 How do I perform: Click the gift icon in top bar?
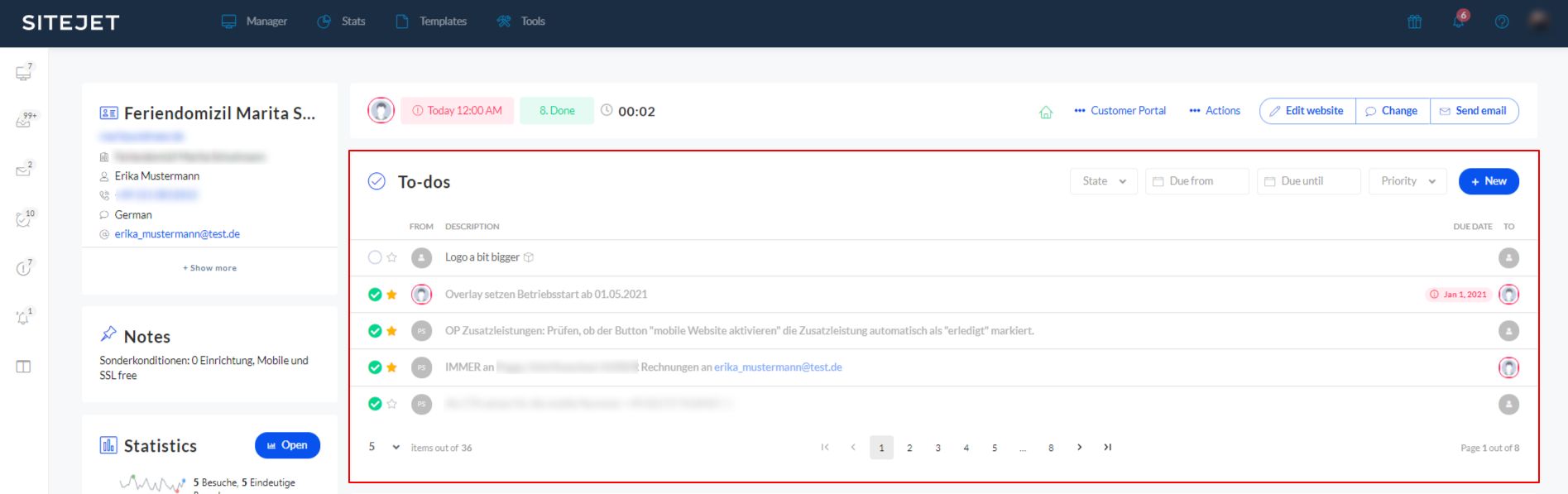[x=1414, y=22]
